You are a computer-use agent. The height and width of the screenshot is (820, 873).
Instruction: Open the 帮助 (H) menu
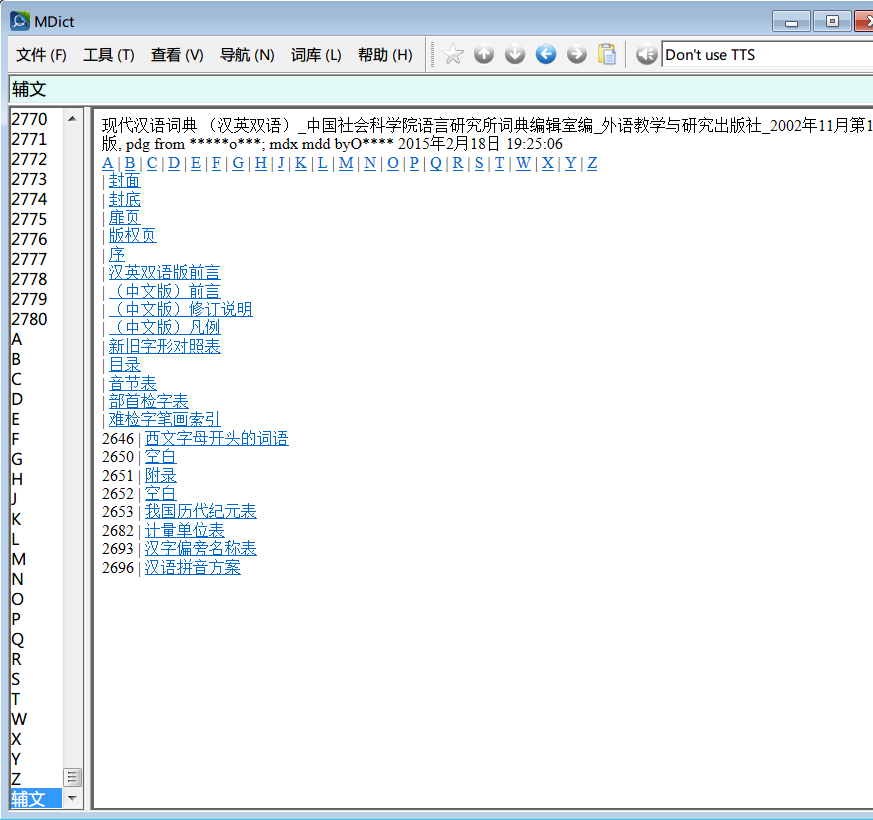385,55
